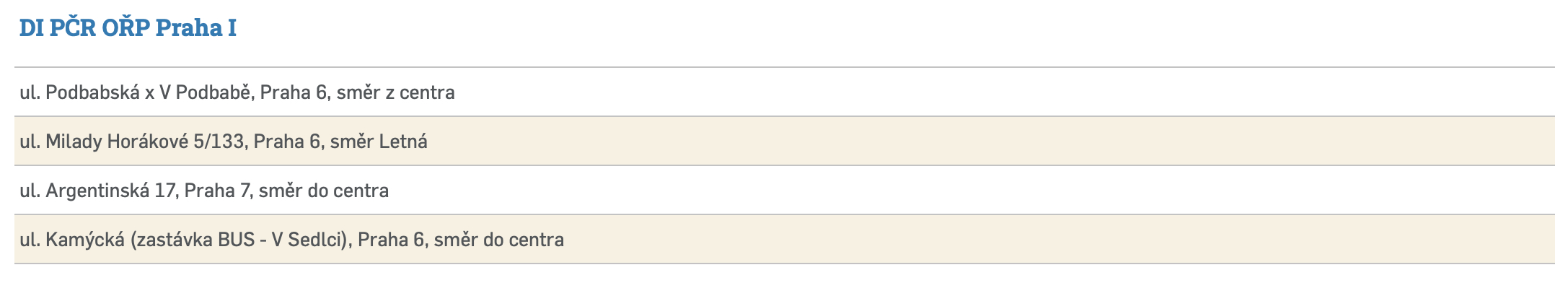
Task: Click number '17' after Argentinská
Action: 165,191
